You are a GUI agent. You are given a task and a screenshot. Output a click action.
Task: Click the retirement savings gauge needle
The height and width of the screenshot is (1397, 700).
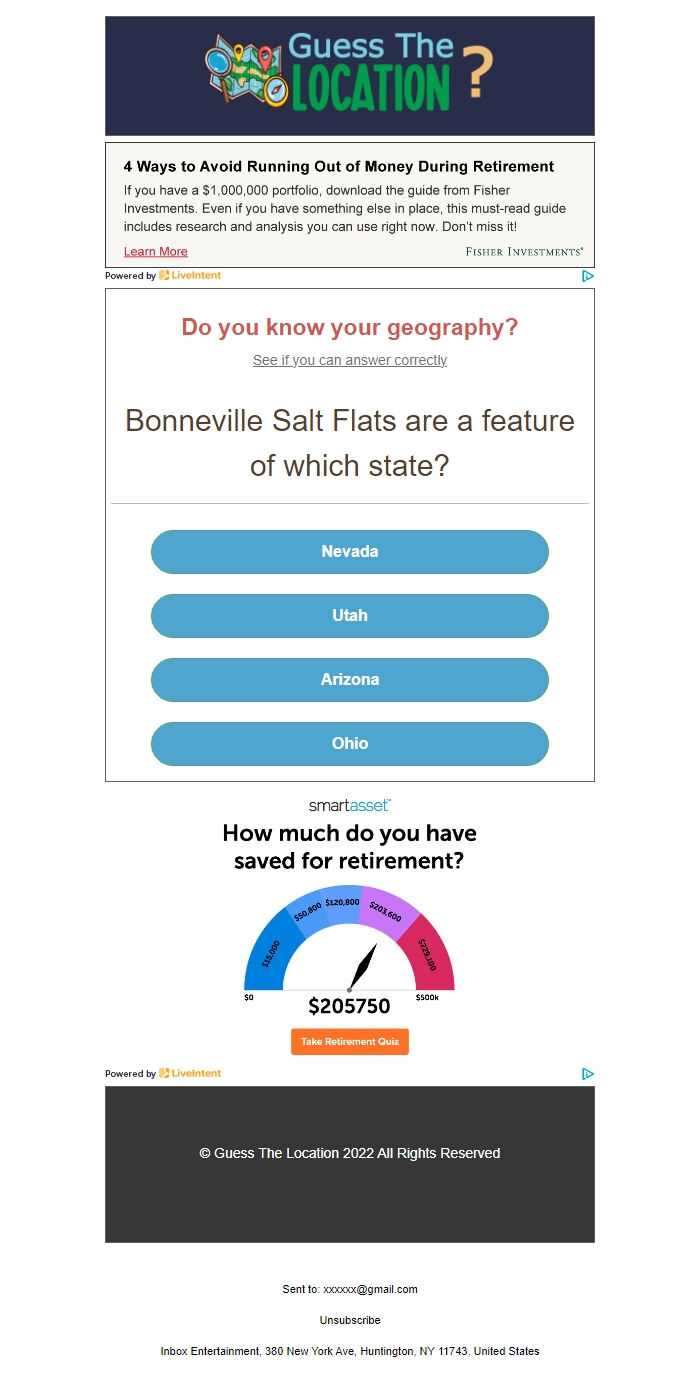(362, 967)
